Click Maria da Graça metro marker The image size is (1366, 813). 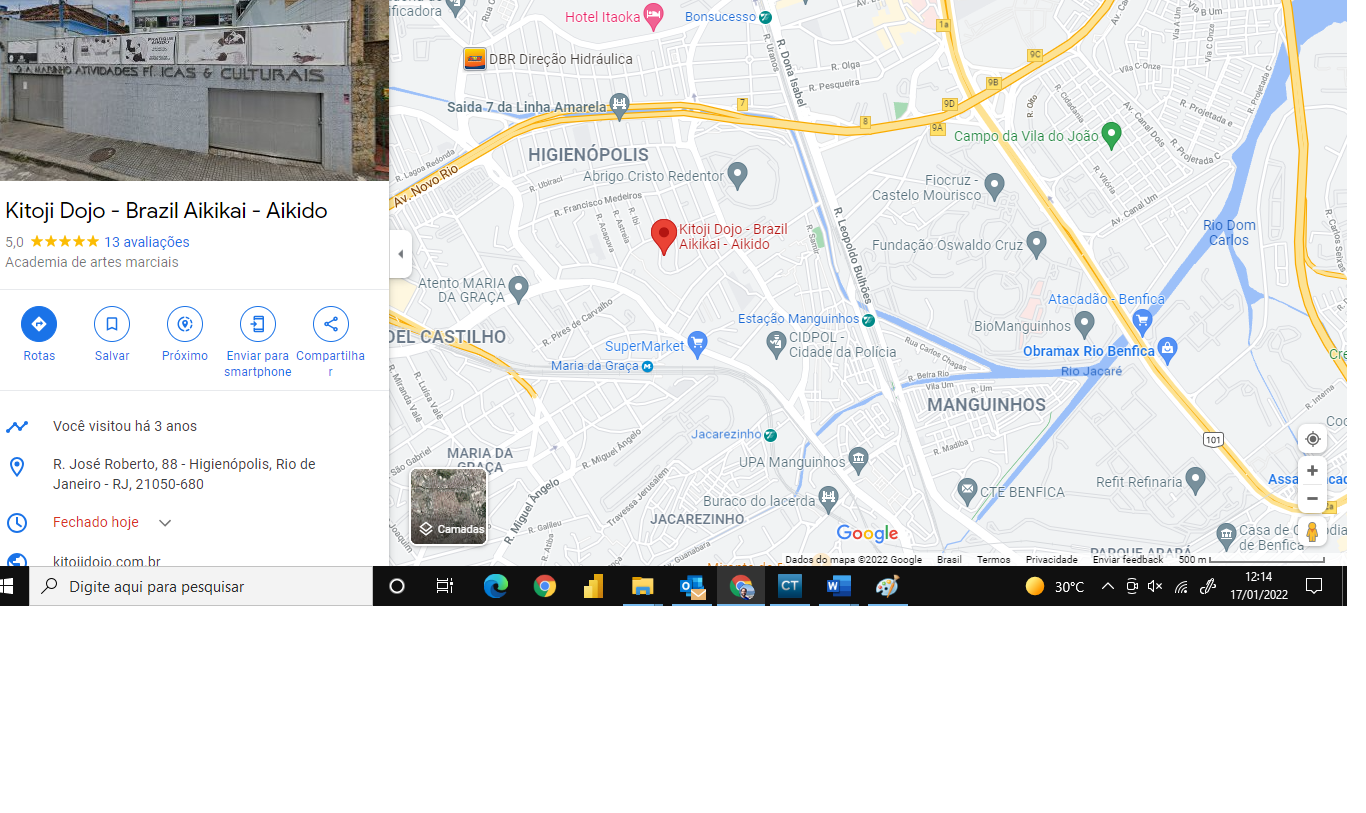[x=647, y=366]
